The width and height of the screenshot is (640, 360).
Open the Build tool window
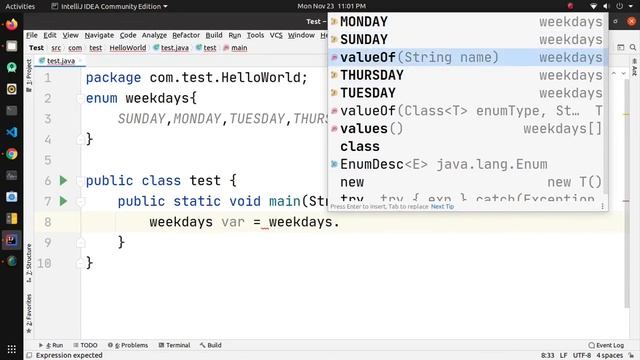[211, 345]
